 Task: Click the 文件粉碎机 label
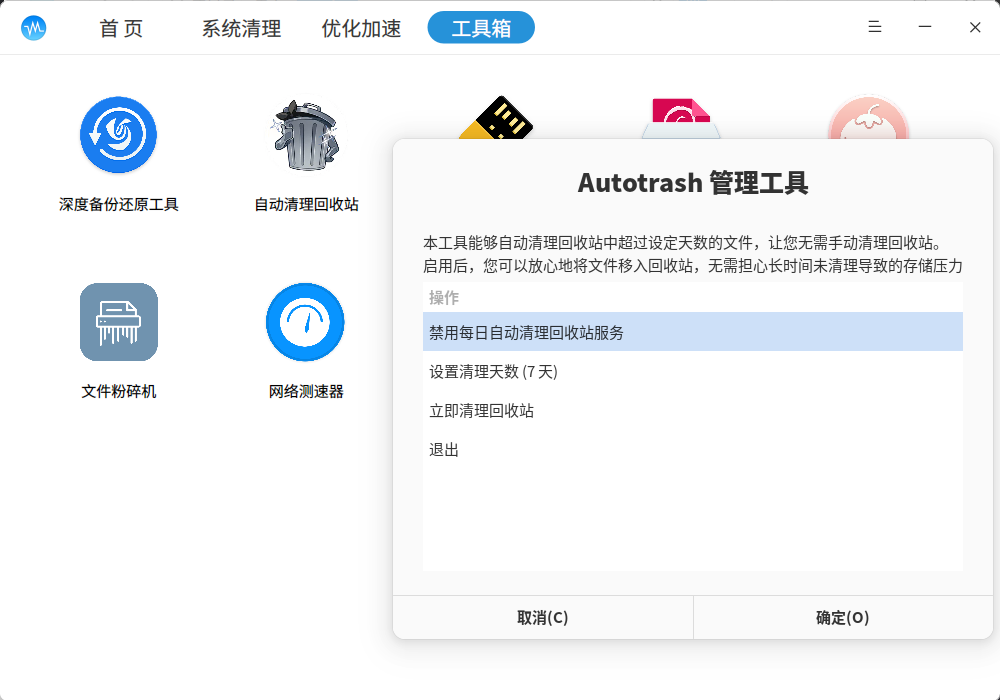click(x=119, y=391)
